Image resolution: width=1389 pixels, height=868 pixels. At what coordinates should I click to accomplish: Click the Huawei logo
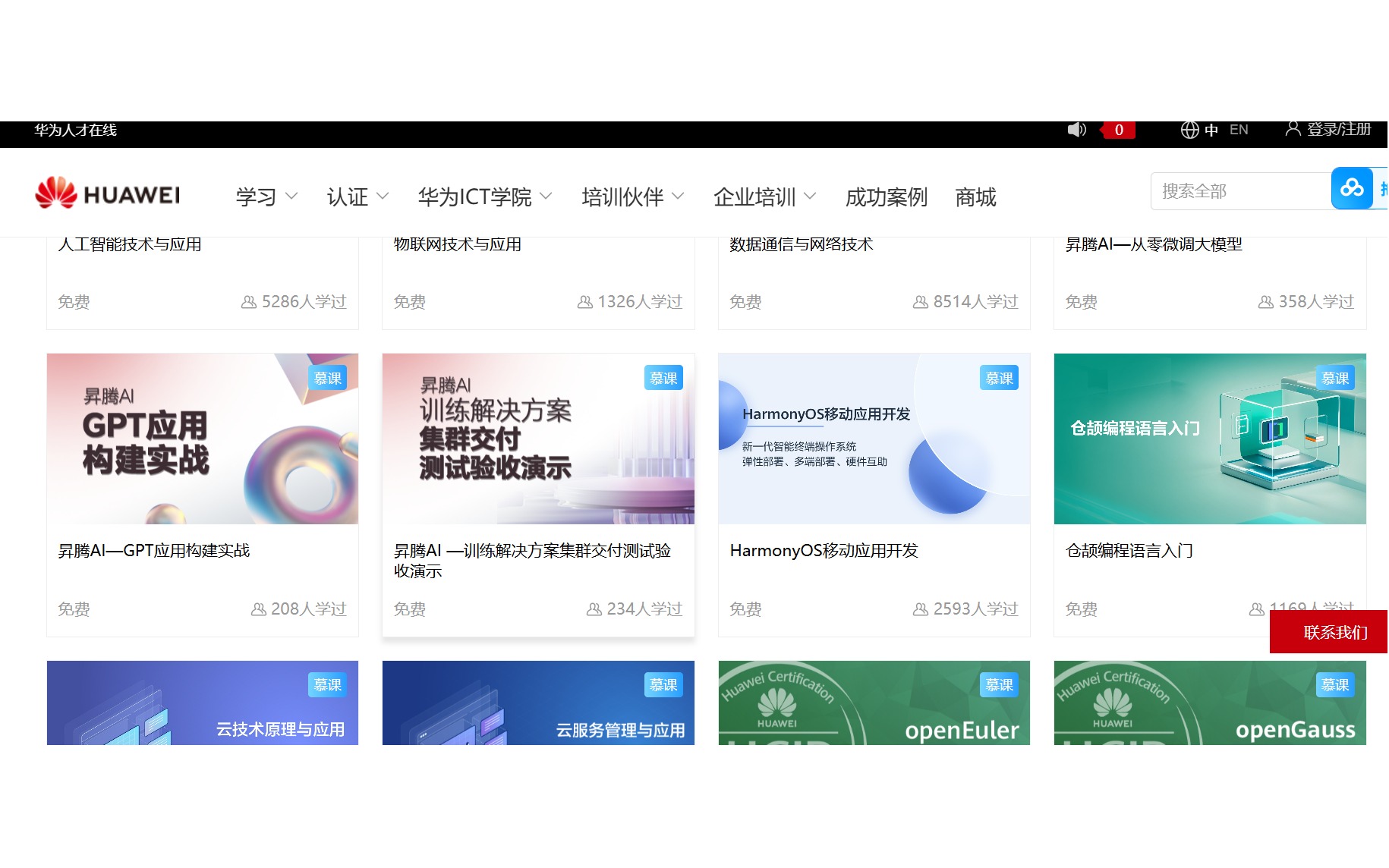(108, 193)
